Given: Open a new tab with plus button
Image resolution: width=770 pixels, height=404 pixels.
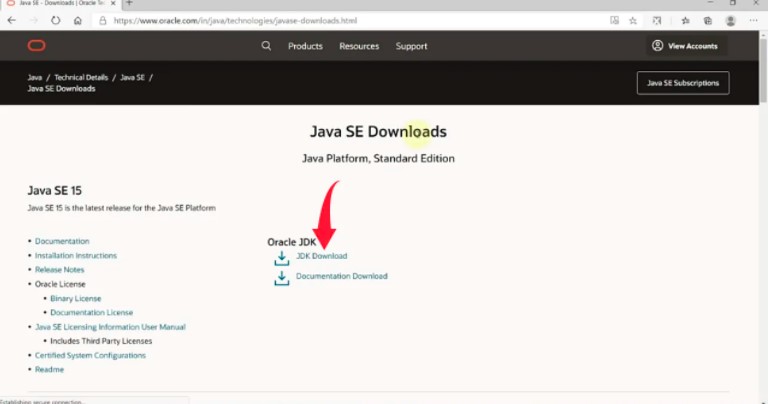Looking at the screenshot, I should pyautogui.click(x=129, y=4).
